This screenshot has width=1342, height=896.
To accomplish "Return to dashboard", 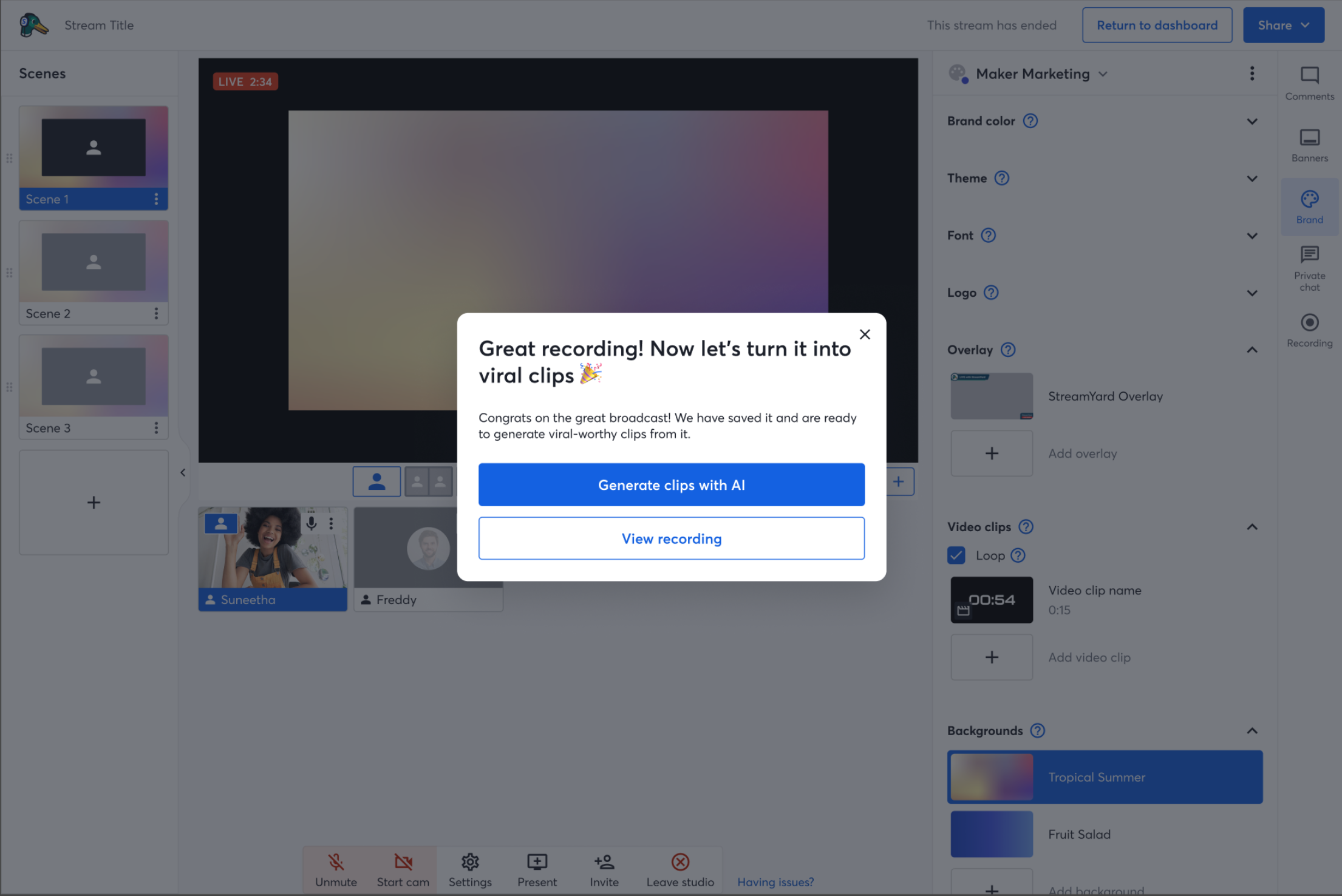I will [x=1157, y=25].
